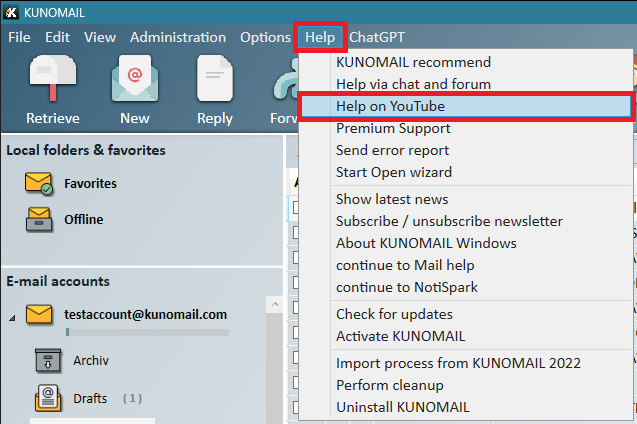
Task: Select the Drafts folder label
Action: pyautogui.click(x=90, y=398)
